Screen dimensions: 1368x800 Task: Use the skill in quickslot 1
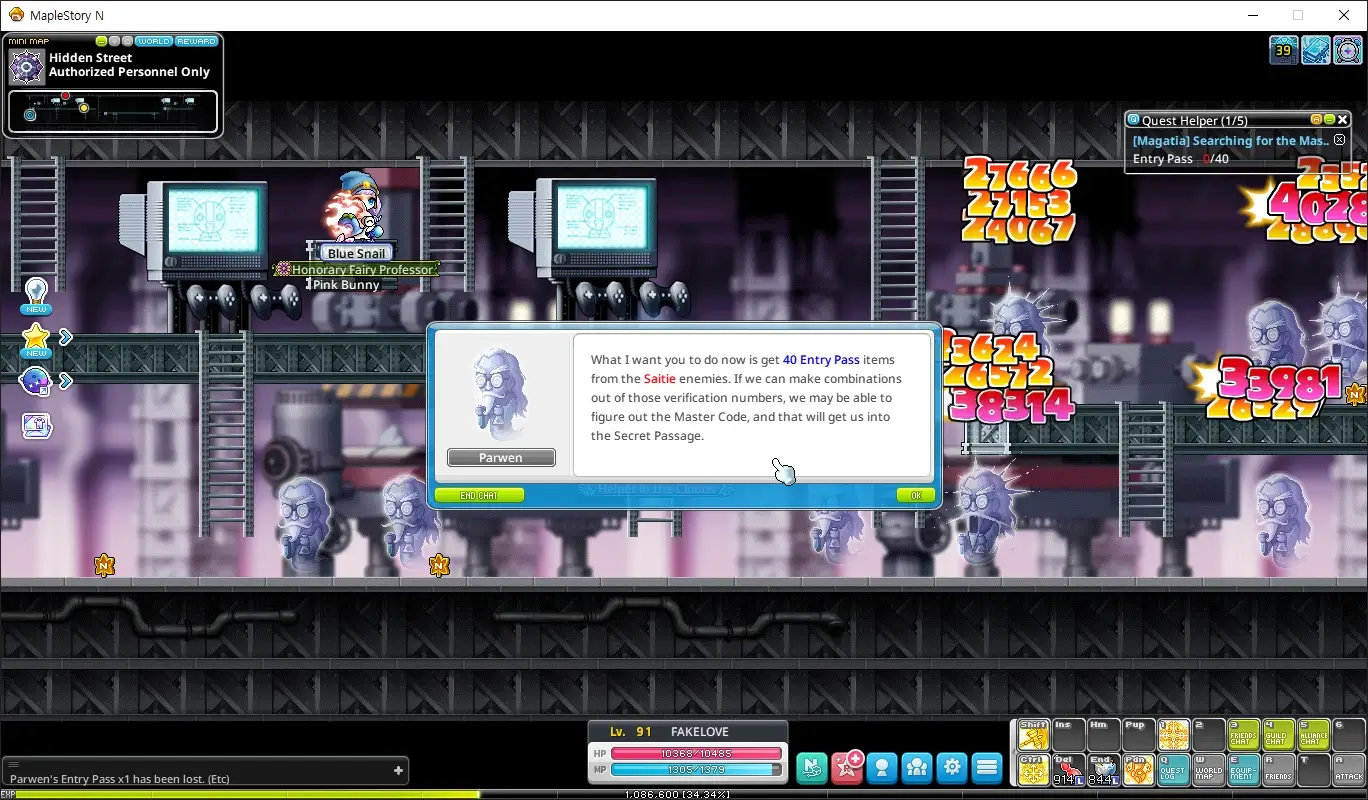(x=1174, y=735)
